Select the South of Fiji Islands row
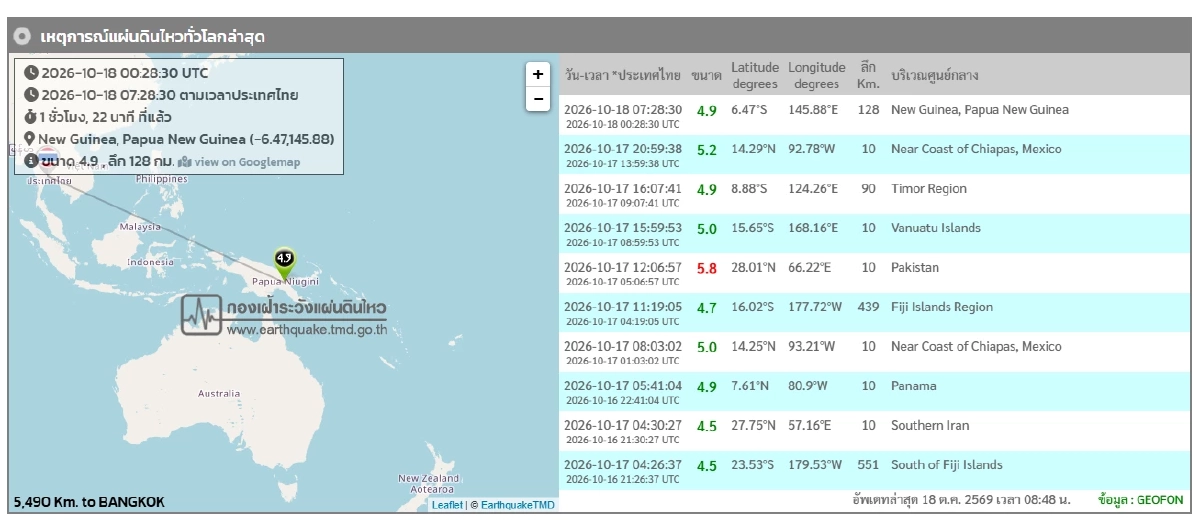The image size is (1200, 525). point(875,470)
